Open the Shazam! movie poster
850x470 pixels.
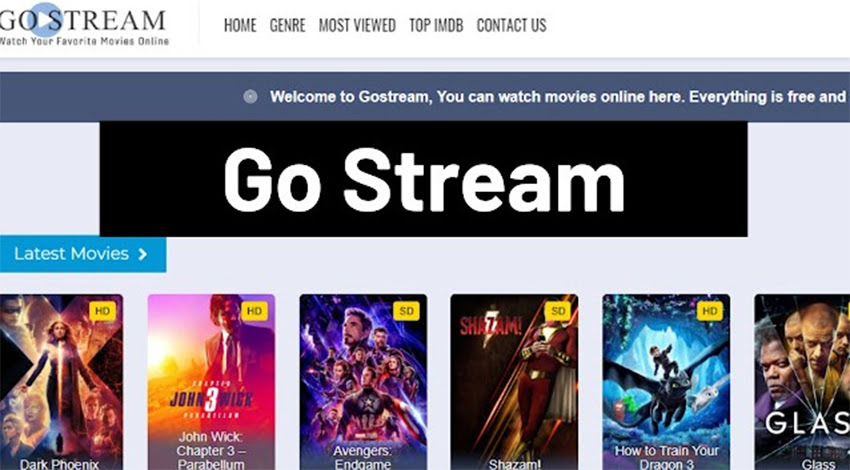click(514, 382)
